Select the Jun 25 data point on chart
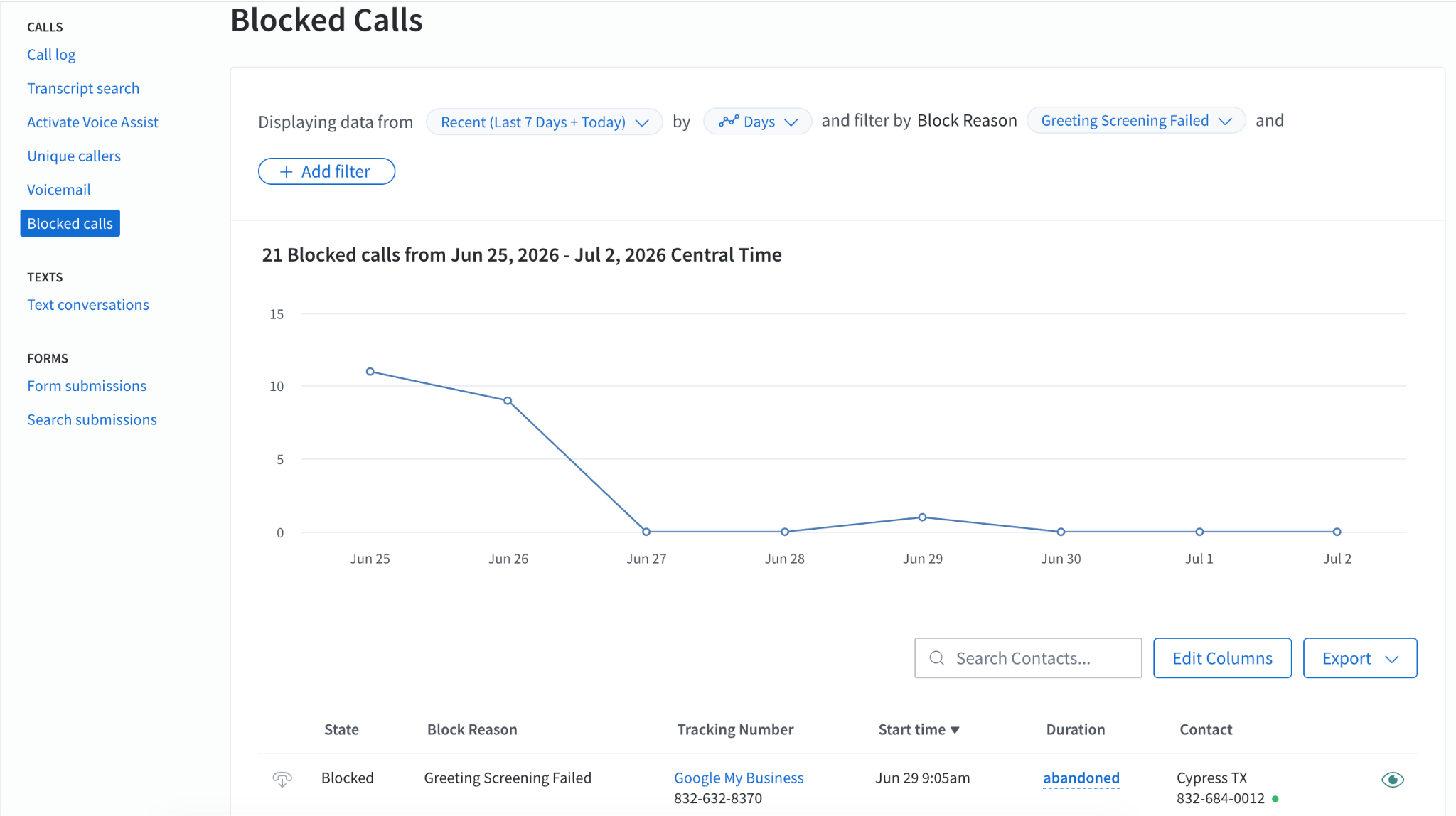 pos(370,372)
